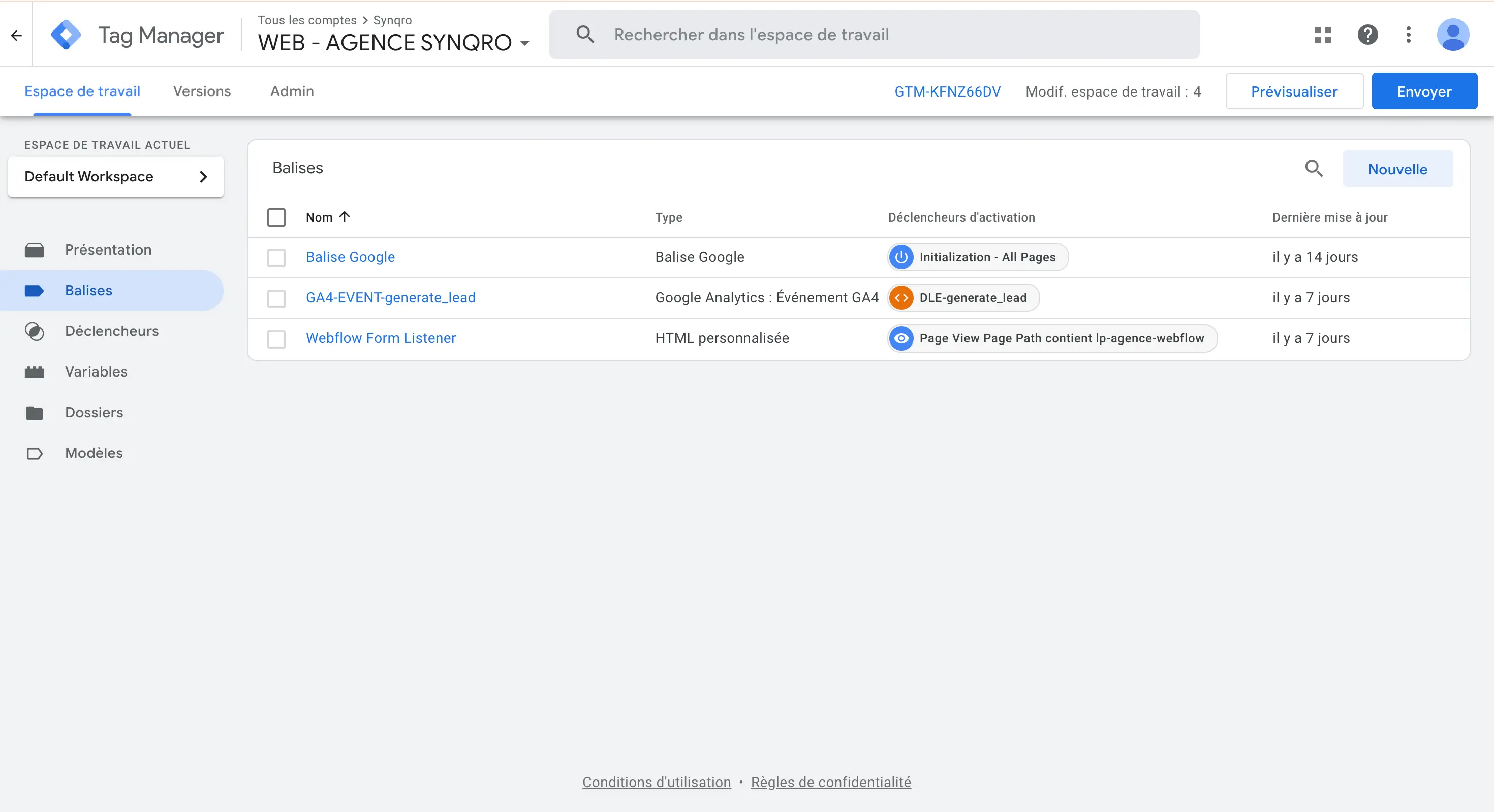Tick the checkbox for Balise Google
The image size is (1494, 812).
(276, 258)
